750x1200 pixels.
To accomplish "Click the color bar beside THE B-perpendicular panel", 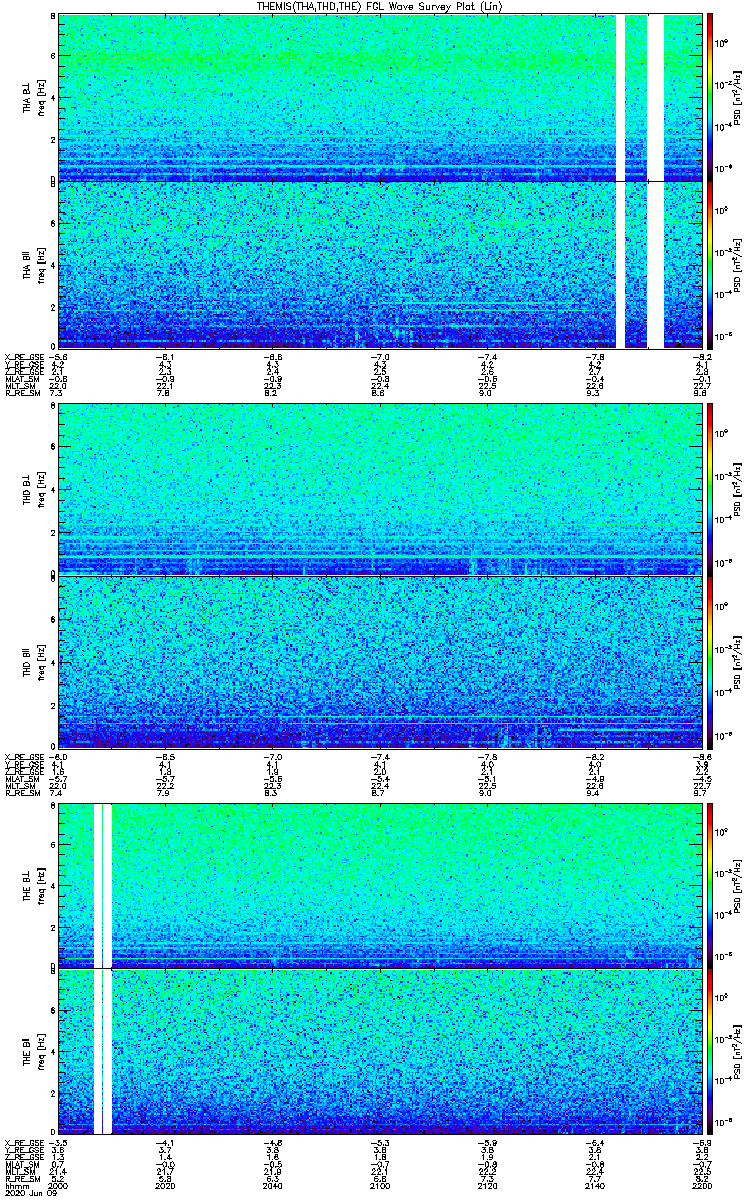I will coord(709,885).
